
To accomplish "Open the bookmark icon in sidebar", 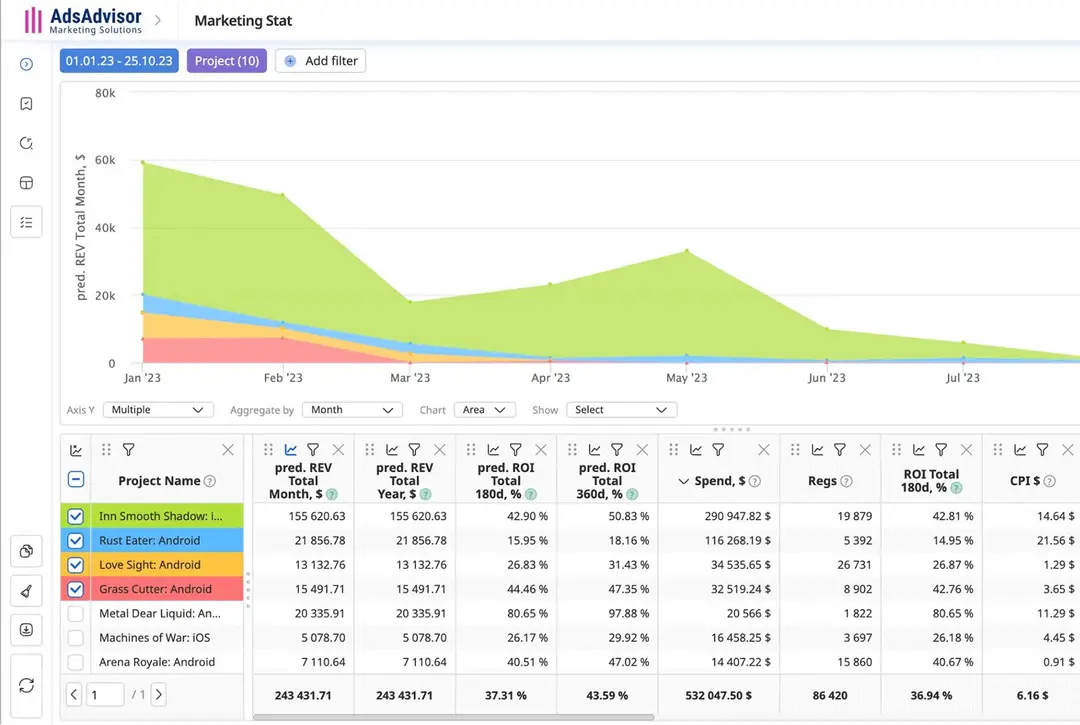I will pos(26,104).
